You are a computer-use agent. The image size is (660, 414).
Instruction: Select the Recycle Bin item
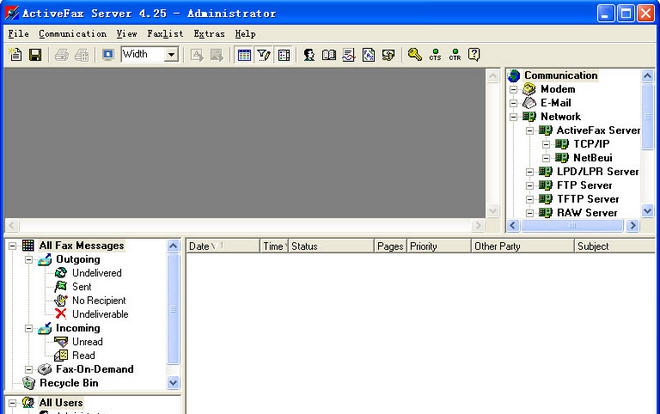(x=69, y=383)
